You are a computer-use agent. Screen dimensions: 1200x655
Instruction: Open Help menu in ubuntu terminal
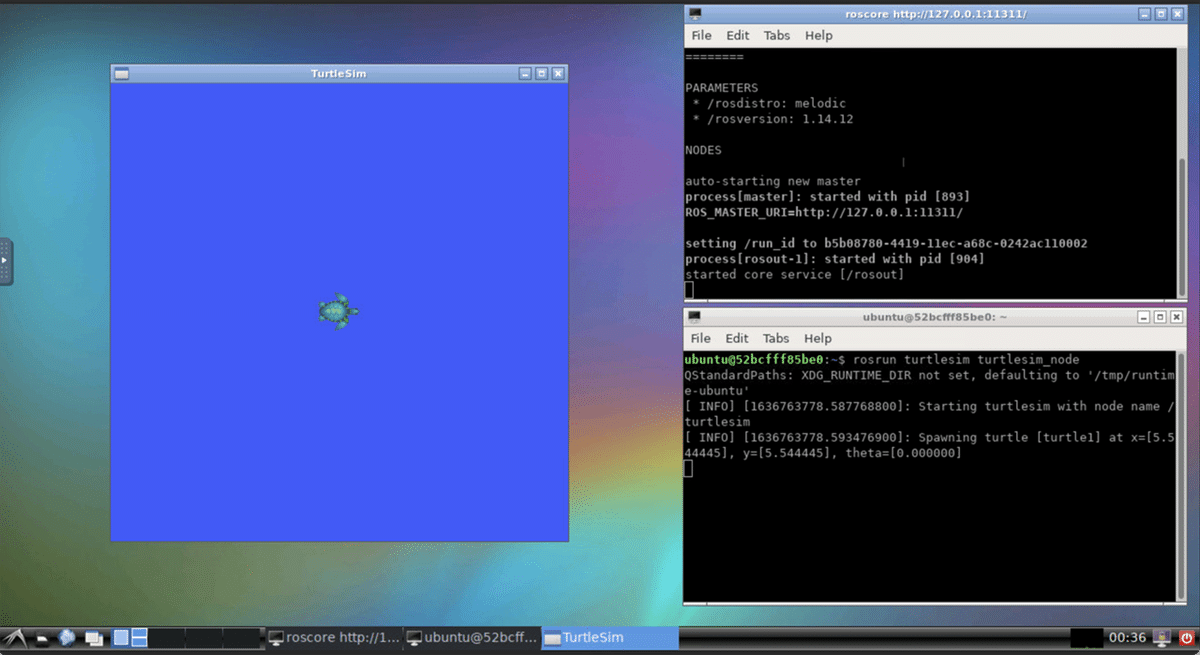click(x=818, y=338)
